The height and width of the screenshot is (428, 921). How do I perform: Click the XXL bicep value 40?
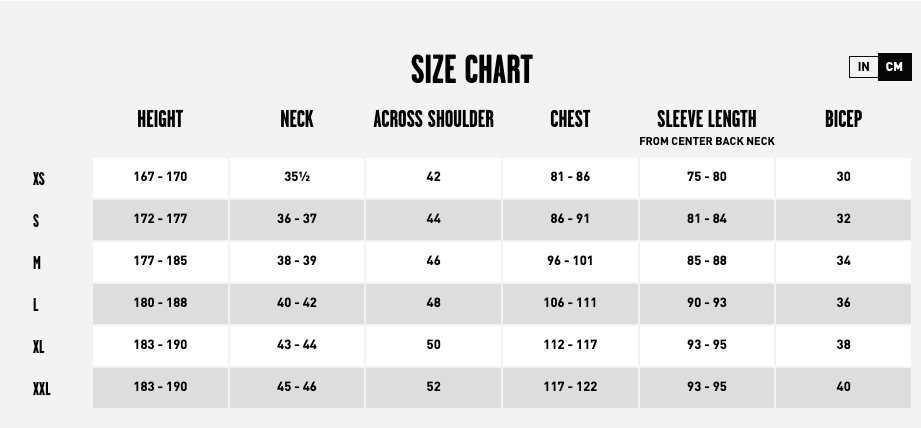click(x=843, y=387)
